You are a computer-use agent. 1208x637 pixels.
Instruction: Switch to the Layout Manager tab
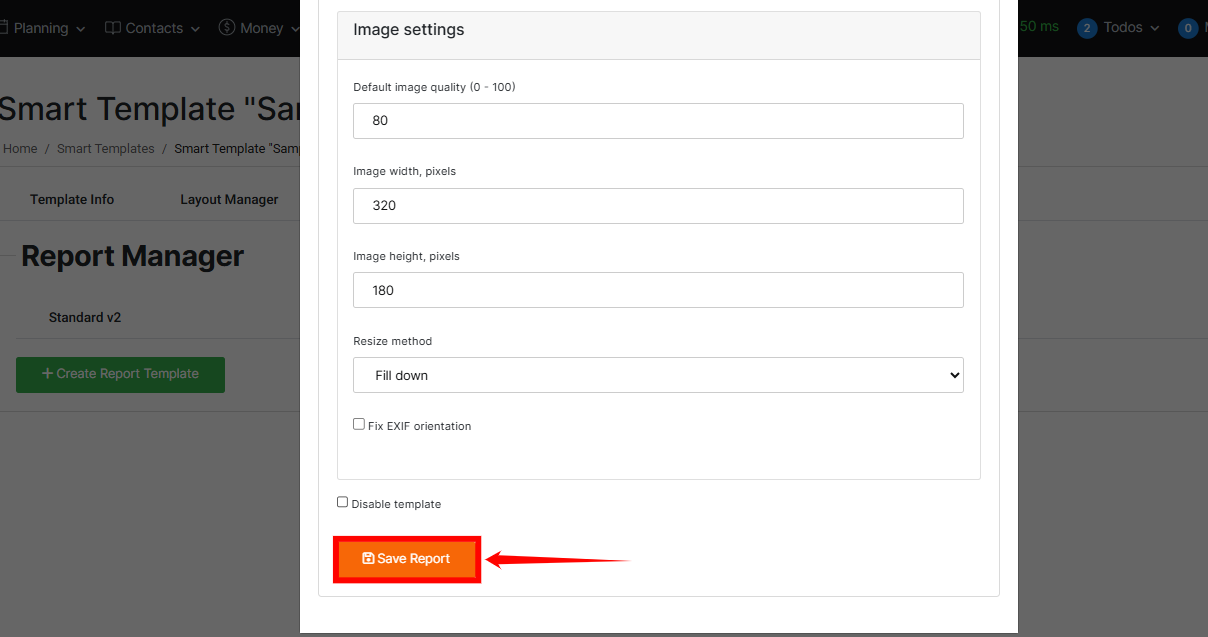coord(229,199)
